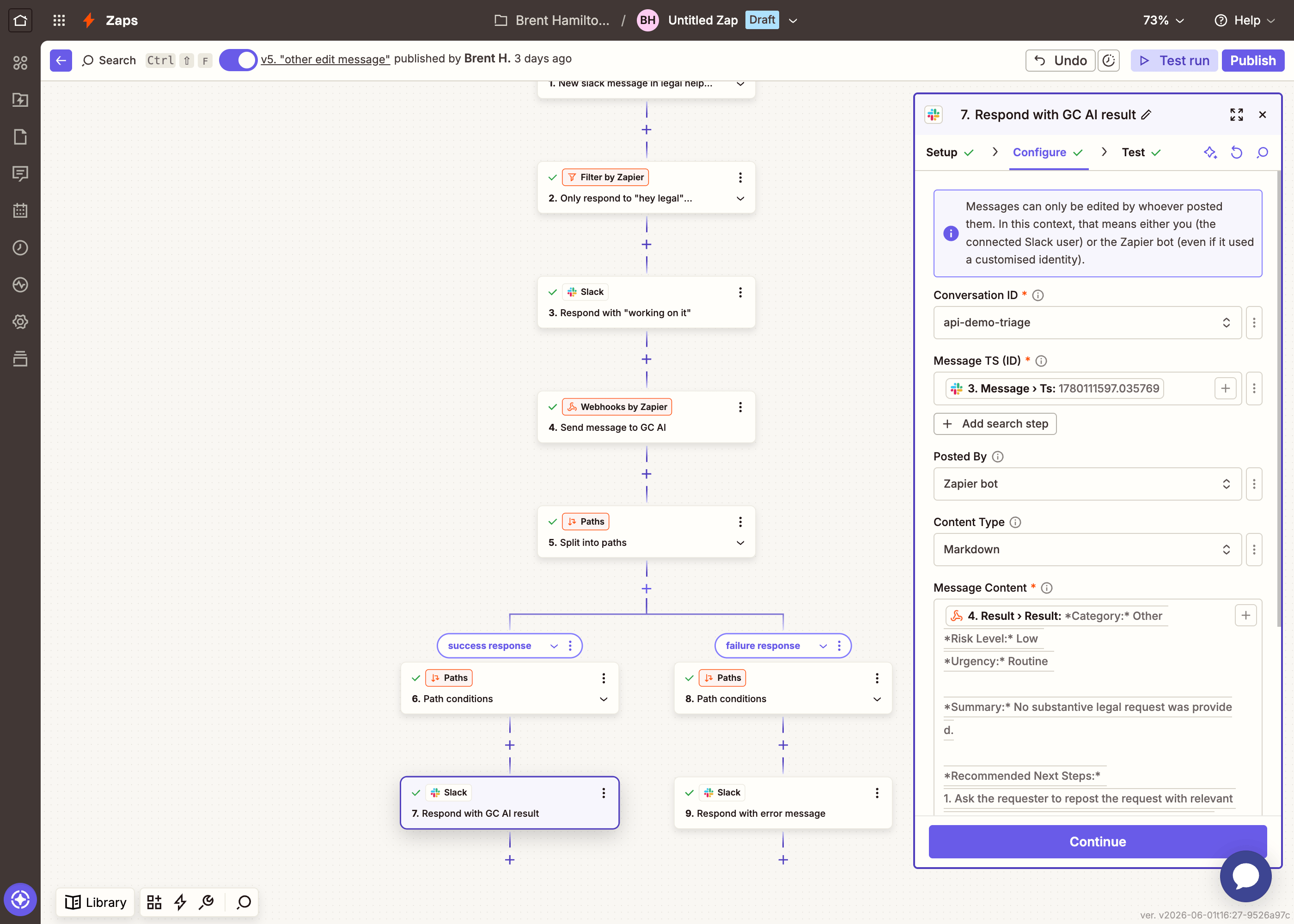Click the version history clock icon beside Undo
Image resolution: width=1294 pixels, height=924 pixels.
click(x=1109, y=60)
